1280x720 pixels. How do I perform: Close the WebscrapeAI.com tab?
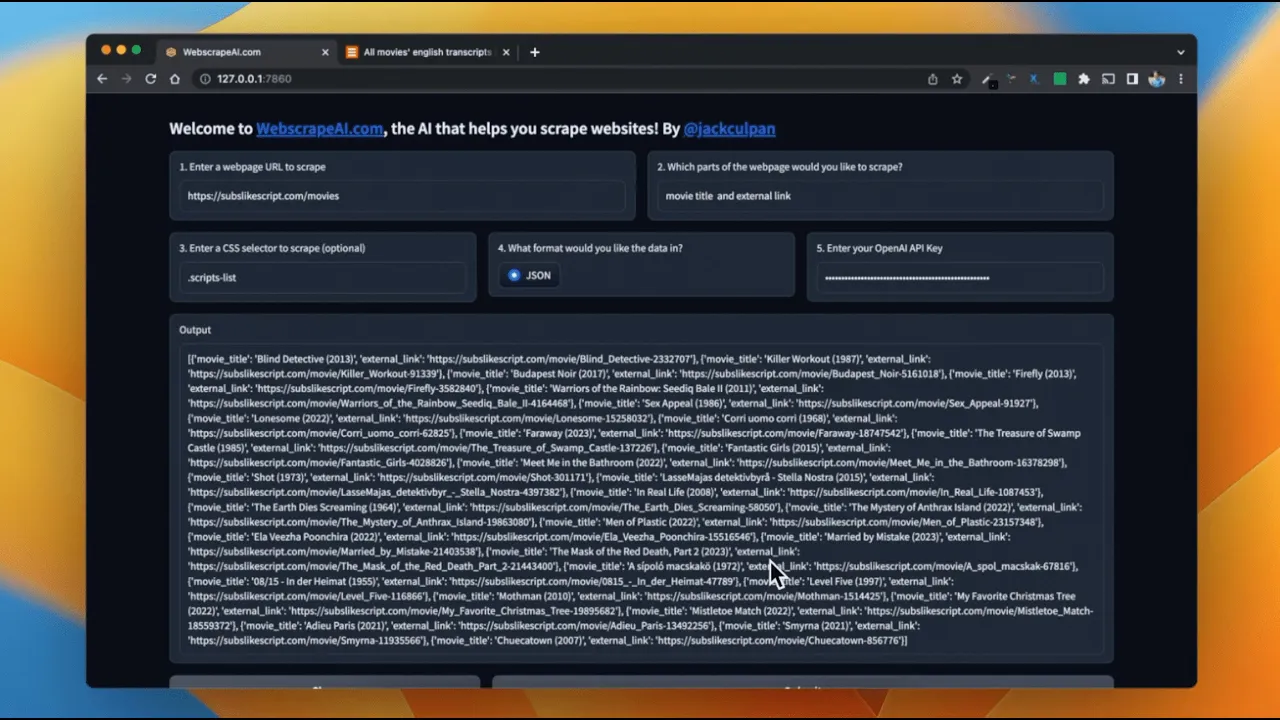325,52
